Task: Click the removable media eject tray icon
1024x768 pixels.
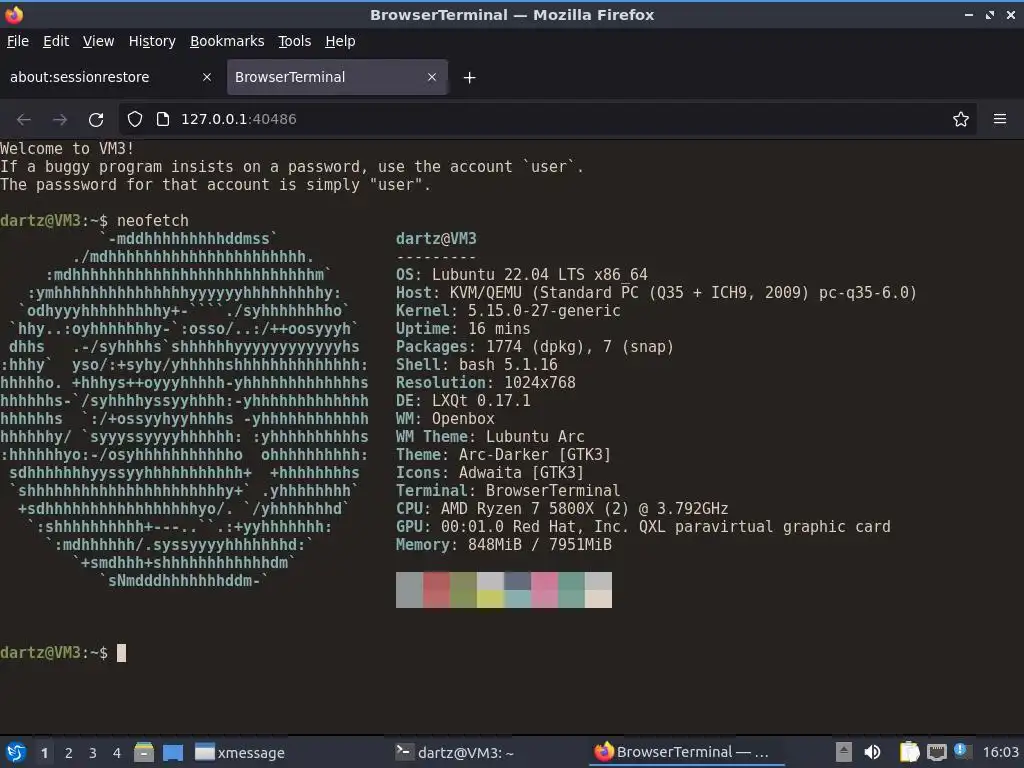Action: [x=844, y=752]
